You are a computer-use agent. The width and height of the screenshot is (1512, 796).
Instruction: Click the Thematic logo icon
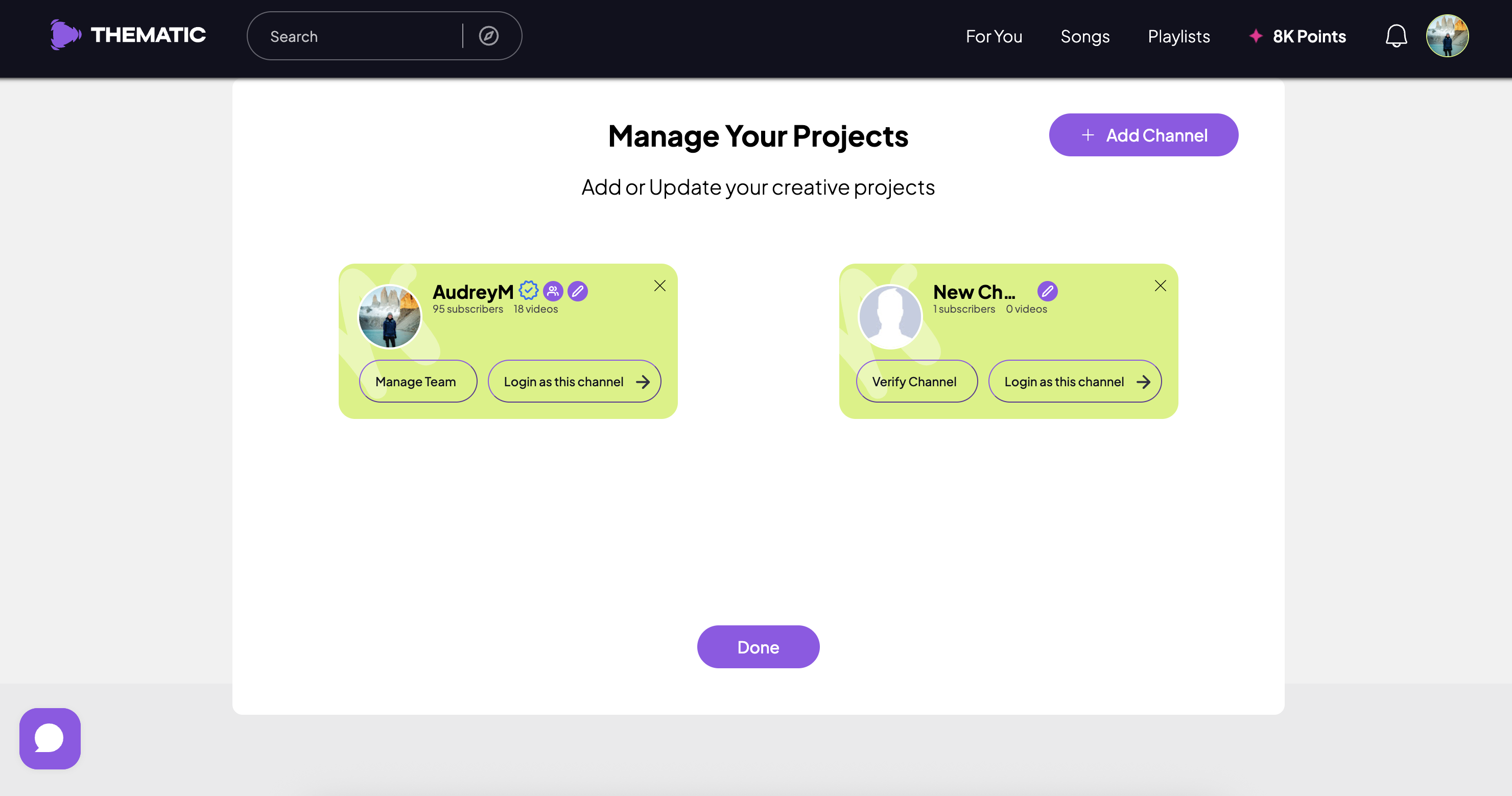64,35
